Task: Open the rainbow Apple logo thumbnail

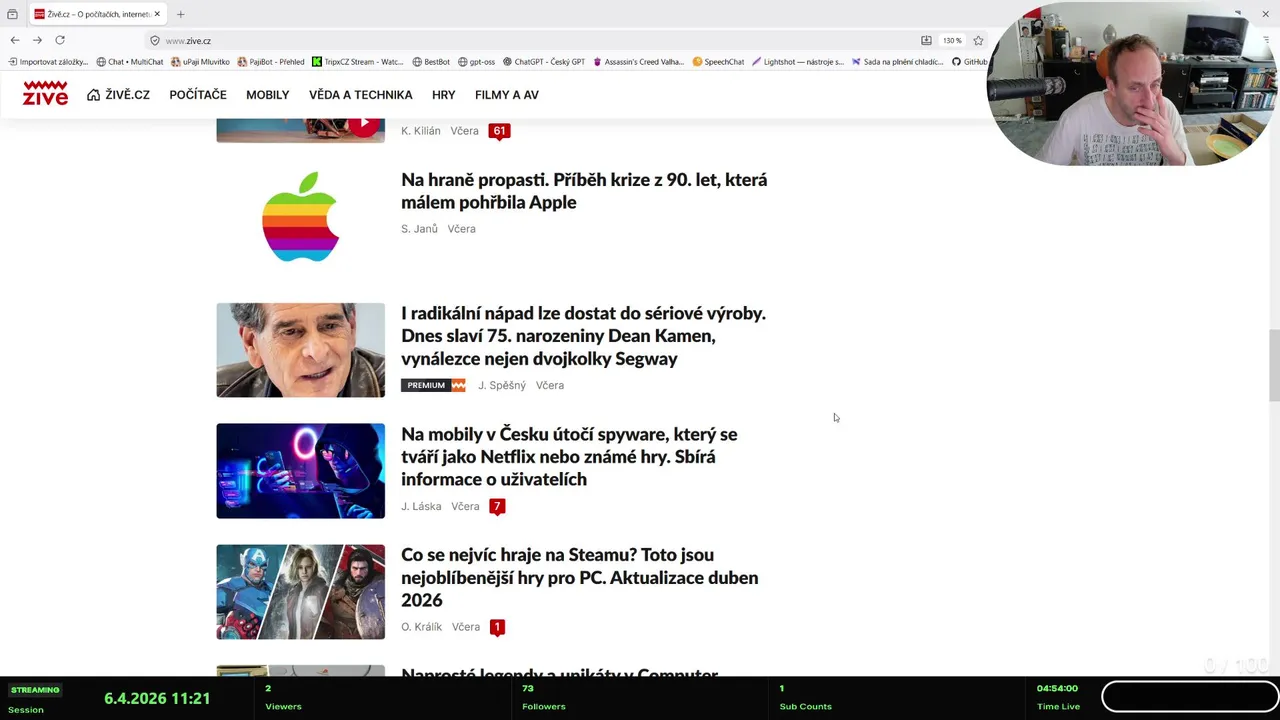Action: tap(300, 216)
